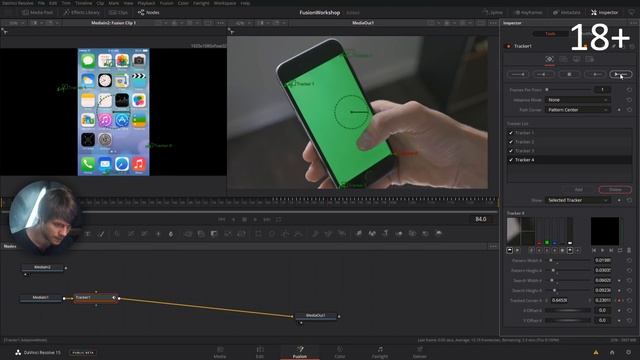Toggle the Tracker 2 checkbox

click(511, 142)
